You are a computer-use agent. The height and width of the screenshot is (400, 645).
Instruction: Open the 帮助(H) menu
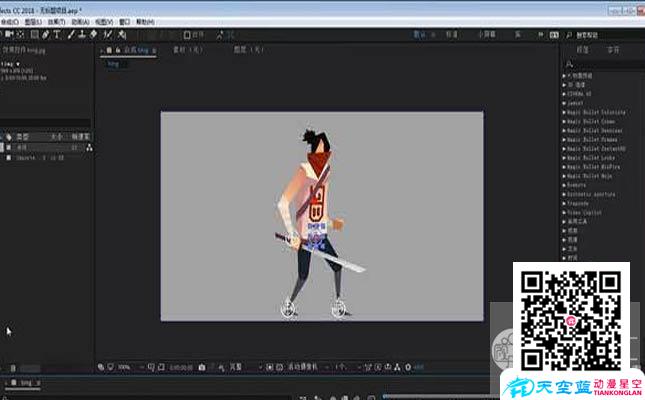[x=145, y=22]
